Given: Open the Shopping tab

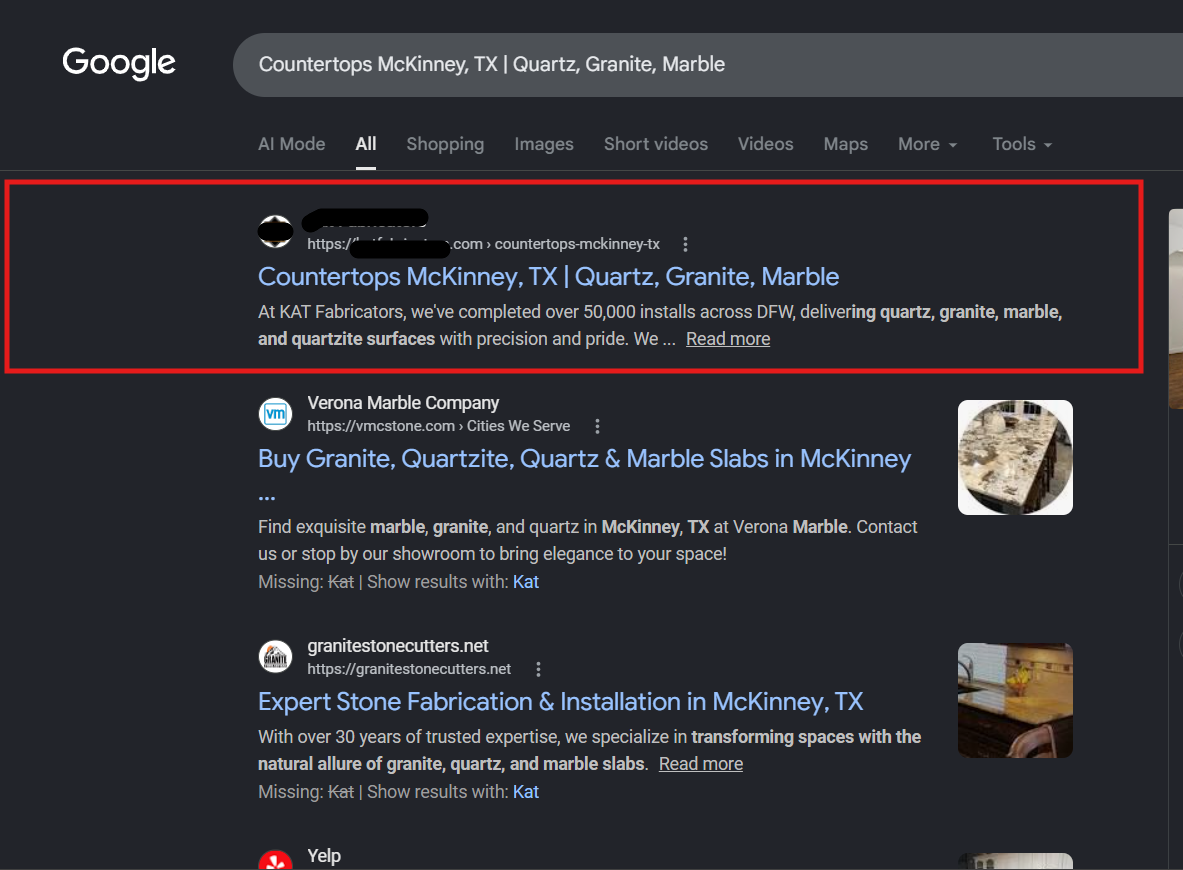Looking at the screenshot, I should pyautogui.click(x=445, y=144).
